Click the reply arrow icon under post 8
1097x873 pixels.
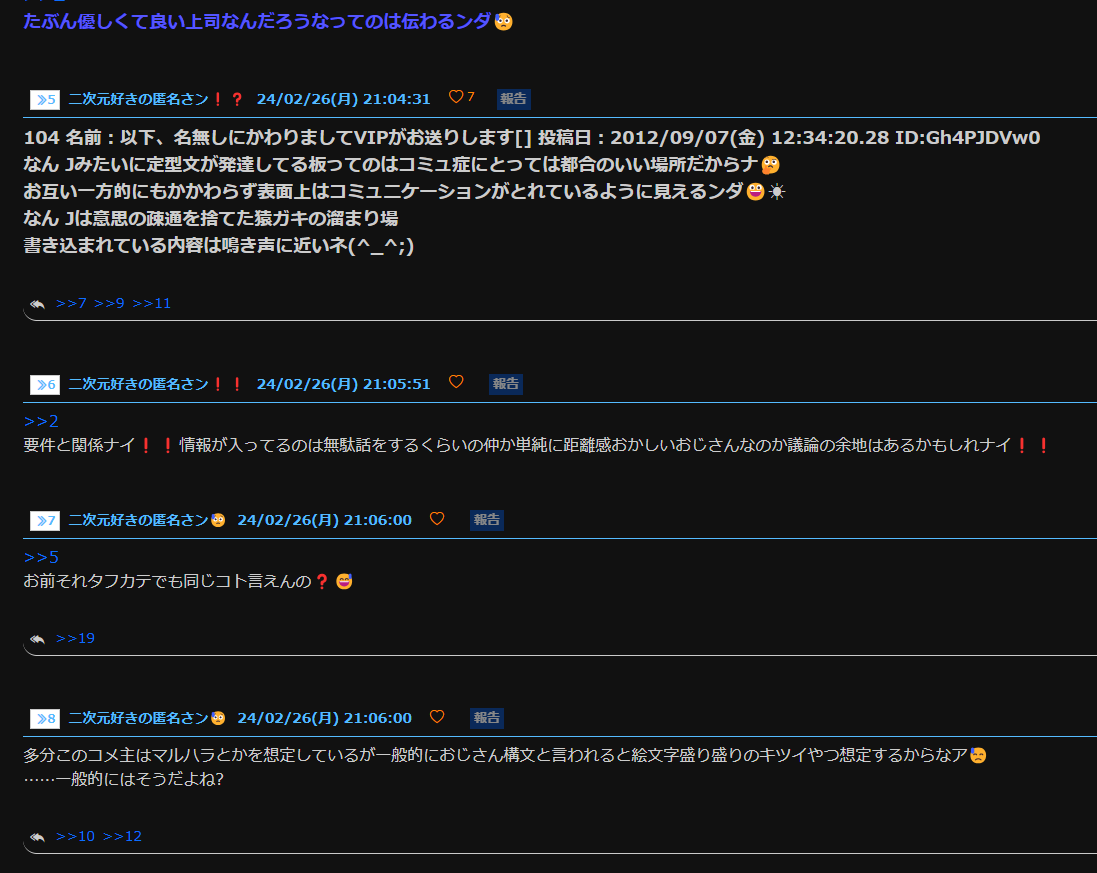[38, 837]
